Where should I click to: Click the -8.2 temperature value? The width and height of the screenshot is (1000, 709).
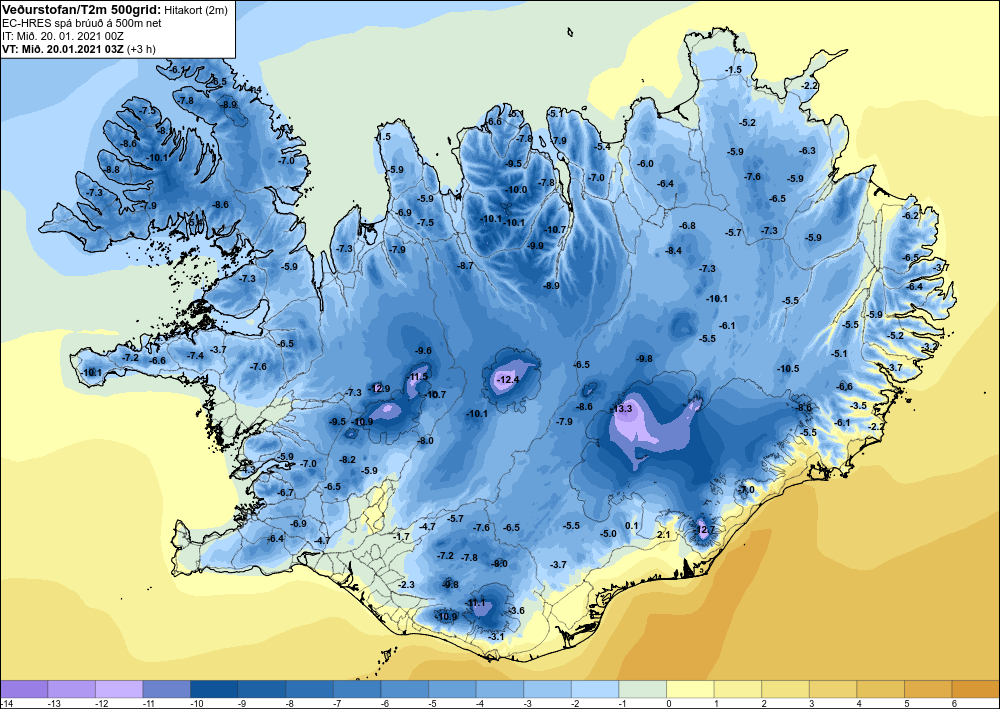348,459
